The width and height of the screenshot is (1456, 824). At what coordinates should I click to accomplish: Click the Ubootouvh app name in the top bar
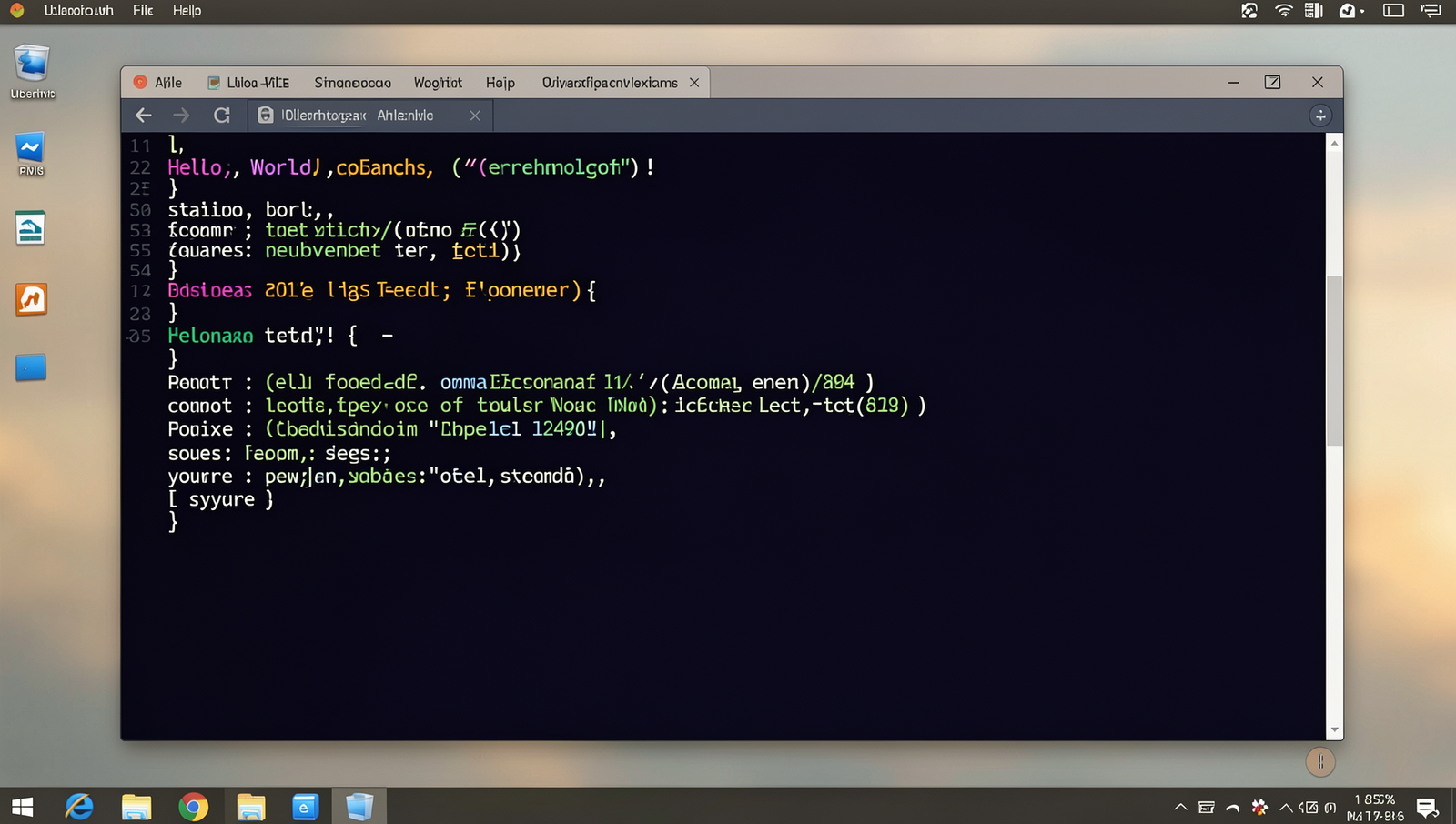pos(78,11)
